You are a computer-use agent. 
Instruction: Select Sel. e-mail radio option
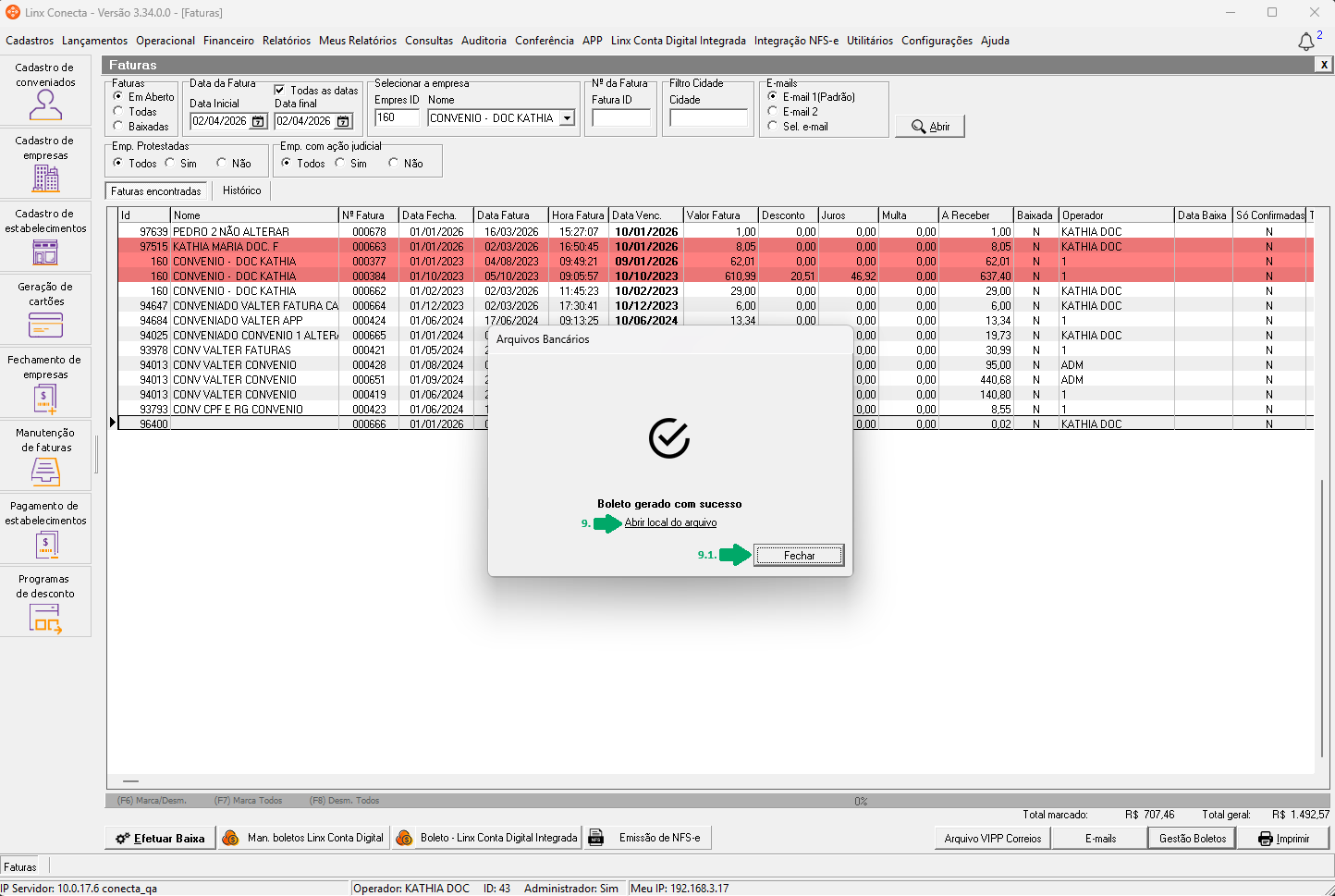[773, 126]
